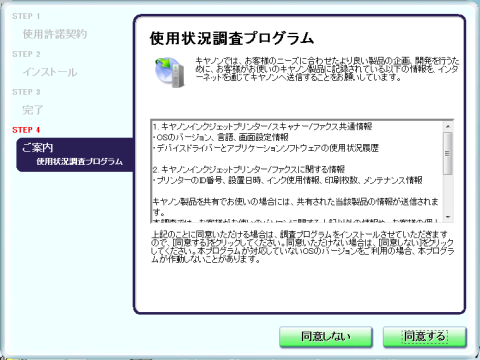
Task: Select the インストール step label
Action: (50, 72)
